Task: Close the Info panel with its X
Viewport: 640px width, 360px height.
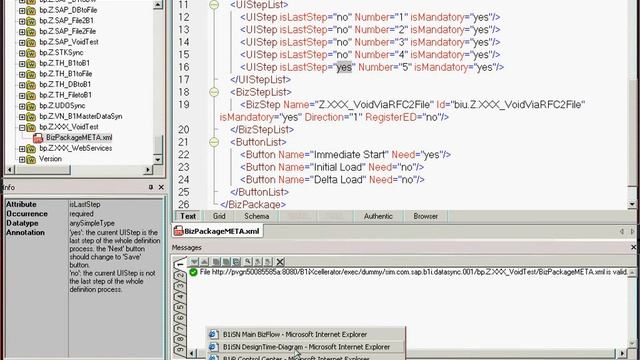Action: (x=161, y=187)
